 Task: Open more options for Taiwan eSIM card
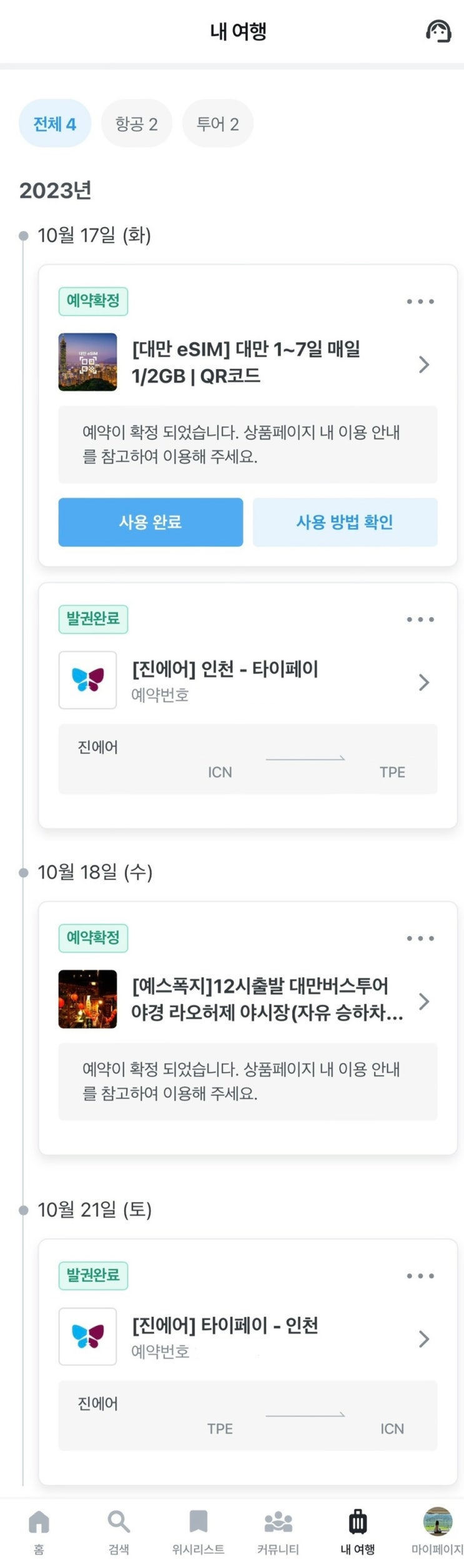[420, 302]
